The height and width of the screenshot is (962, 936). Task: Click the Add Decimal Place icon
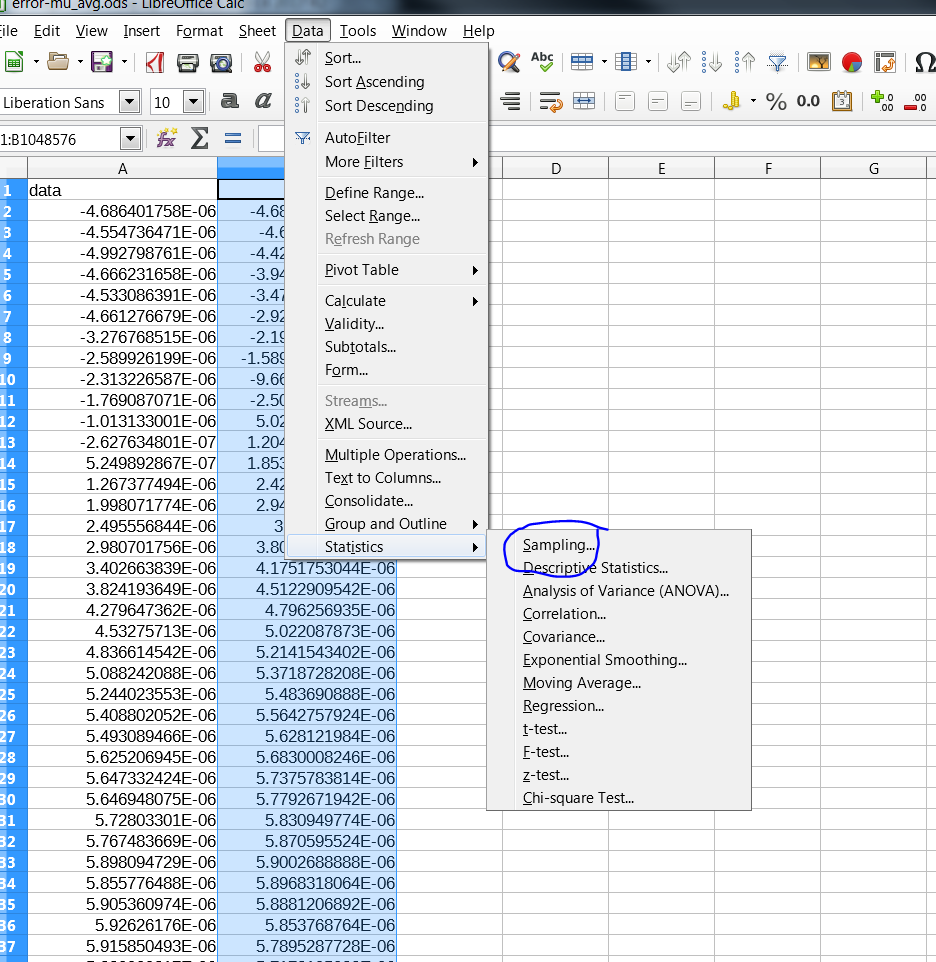point(881,101)
